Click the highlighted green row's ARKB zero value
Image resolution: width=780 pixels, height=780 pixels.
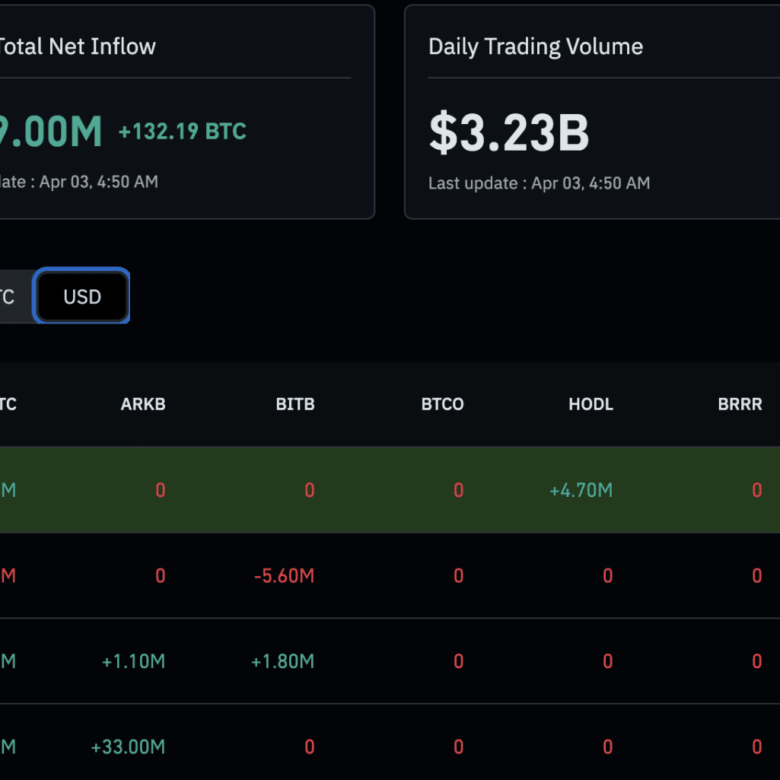pyautogui.click(x=160, y=490)
